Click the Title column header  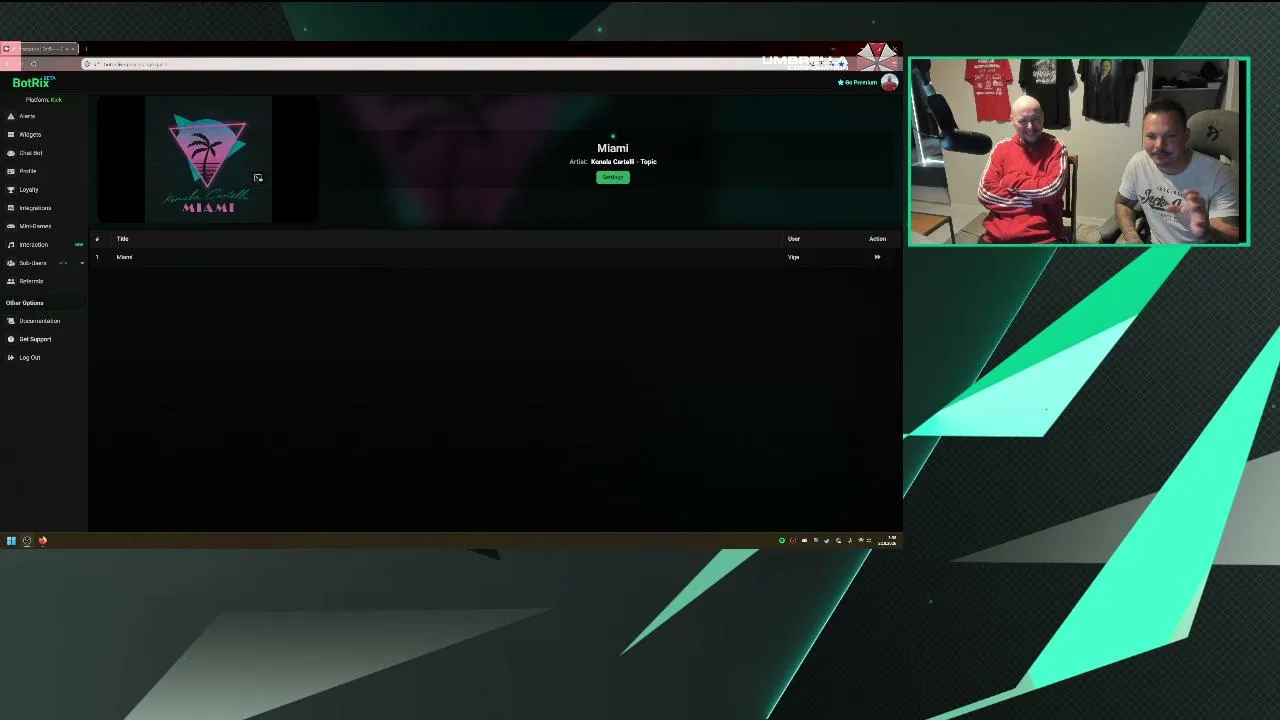click(x=122, y=239)
